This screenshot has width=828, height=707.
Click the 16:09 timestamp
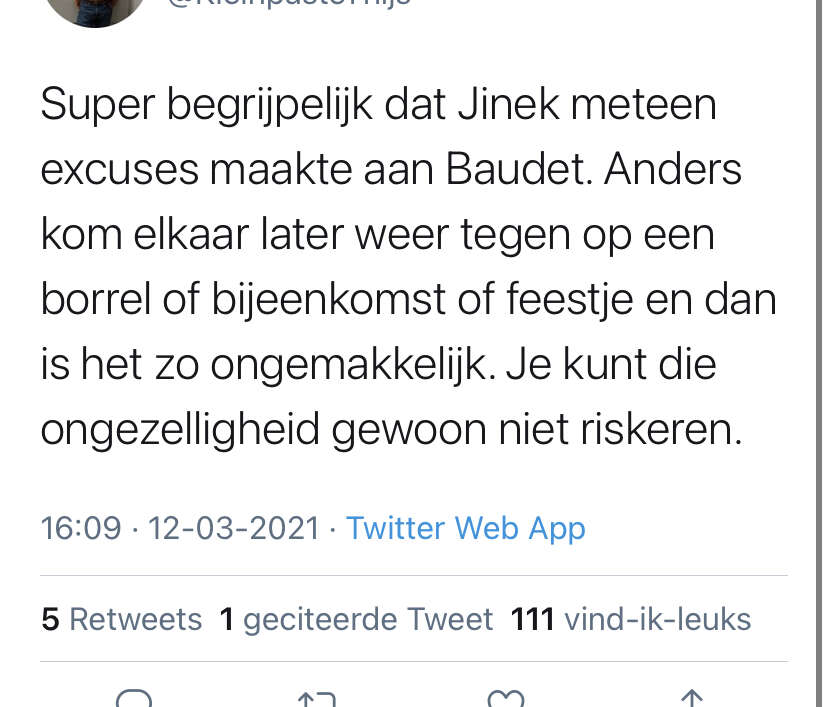81,528
